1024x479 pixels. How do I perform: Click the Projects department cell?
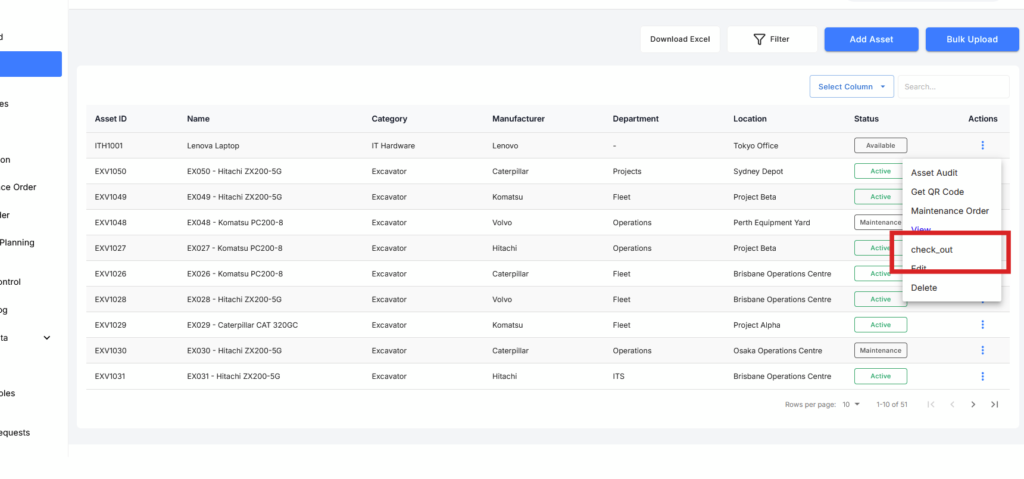point(627,171)
